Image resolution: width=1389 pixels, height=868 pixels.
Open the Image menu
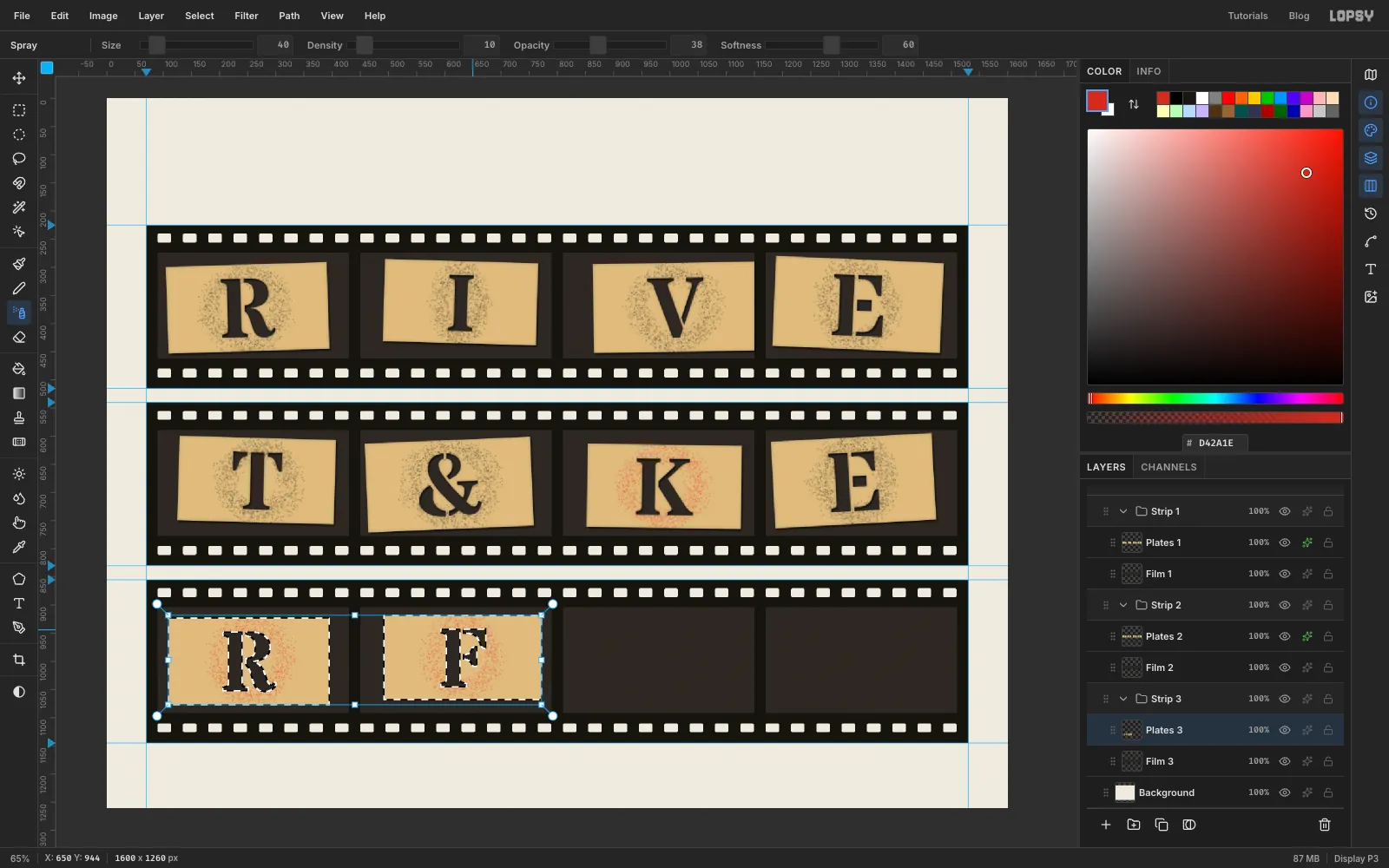(x=103, y=16)
